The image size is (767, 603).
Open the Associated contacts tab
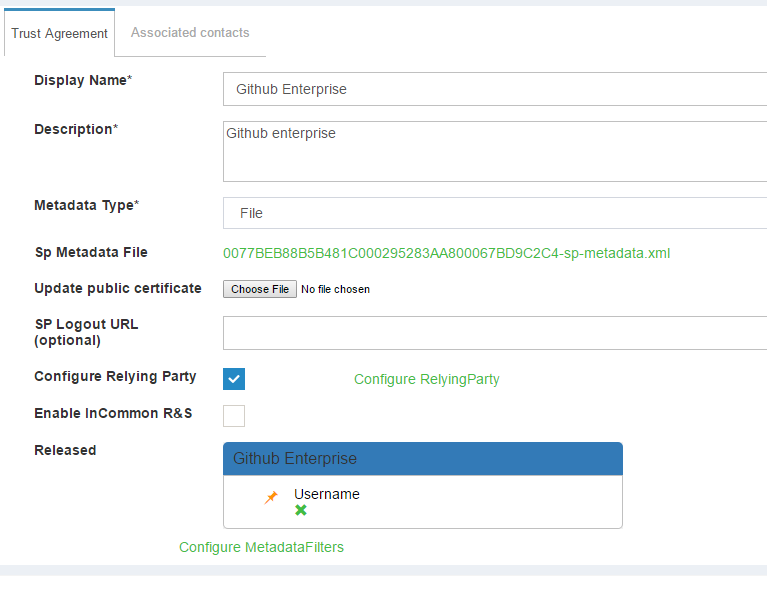pos(190,33)
